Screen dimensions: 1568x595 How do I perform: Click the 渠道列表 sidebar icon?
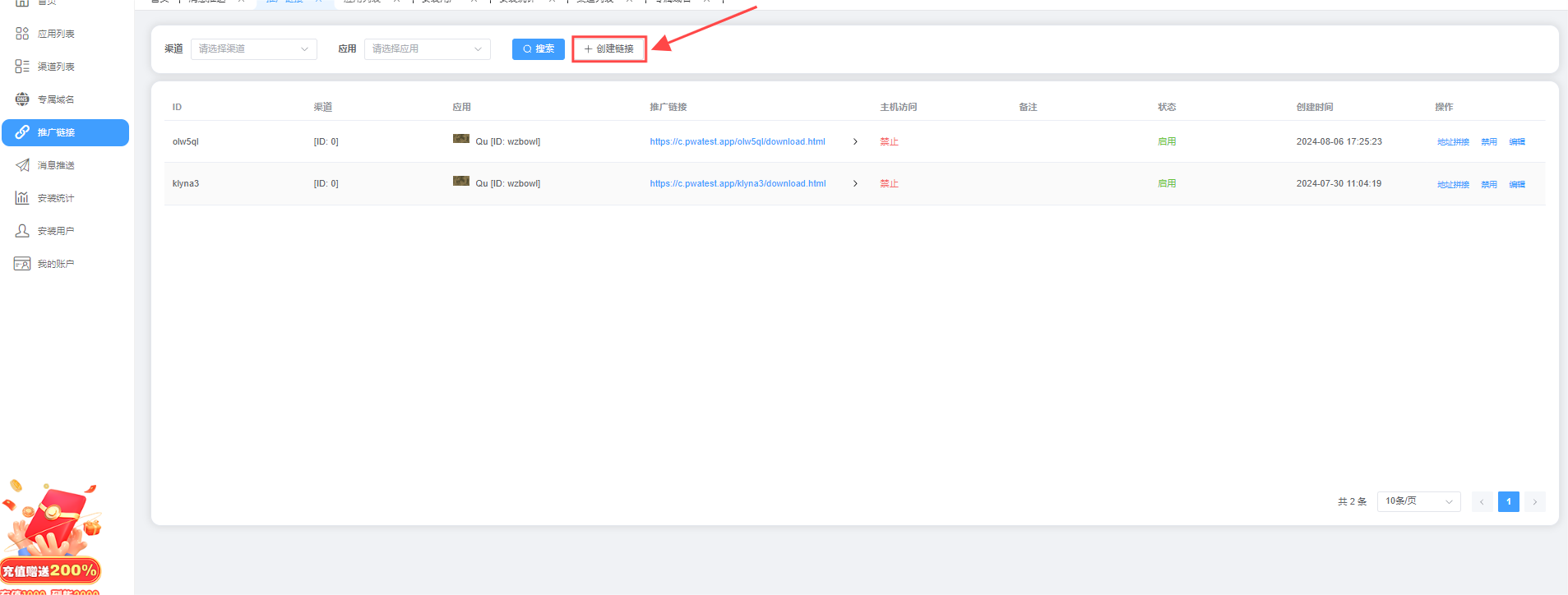(22, 67)
